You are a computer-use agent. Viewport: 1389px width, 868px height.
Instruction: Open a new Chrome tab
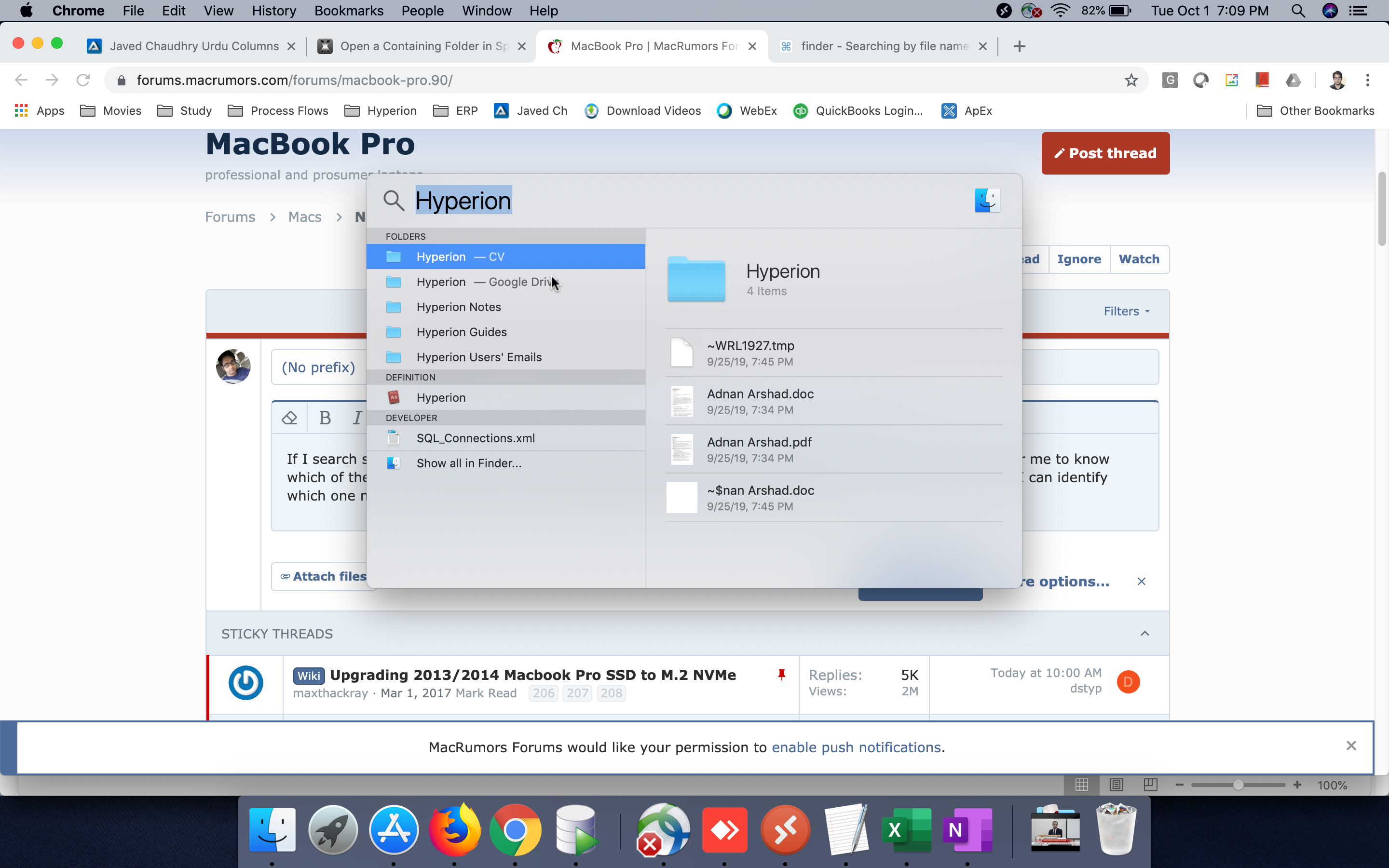pyautogui.click(x=1020, y=46)
